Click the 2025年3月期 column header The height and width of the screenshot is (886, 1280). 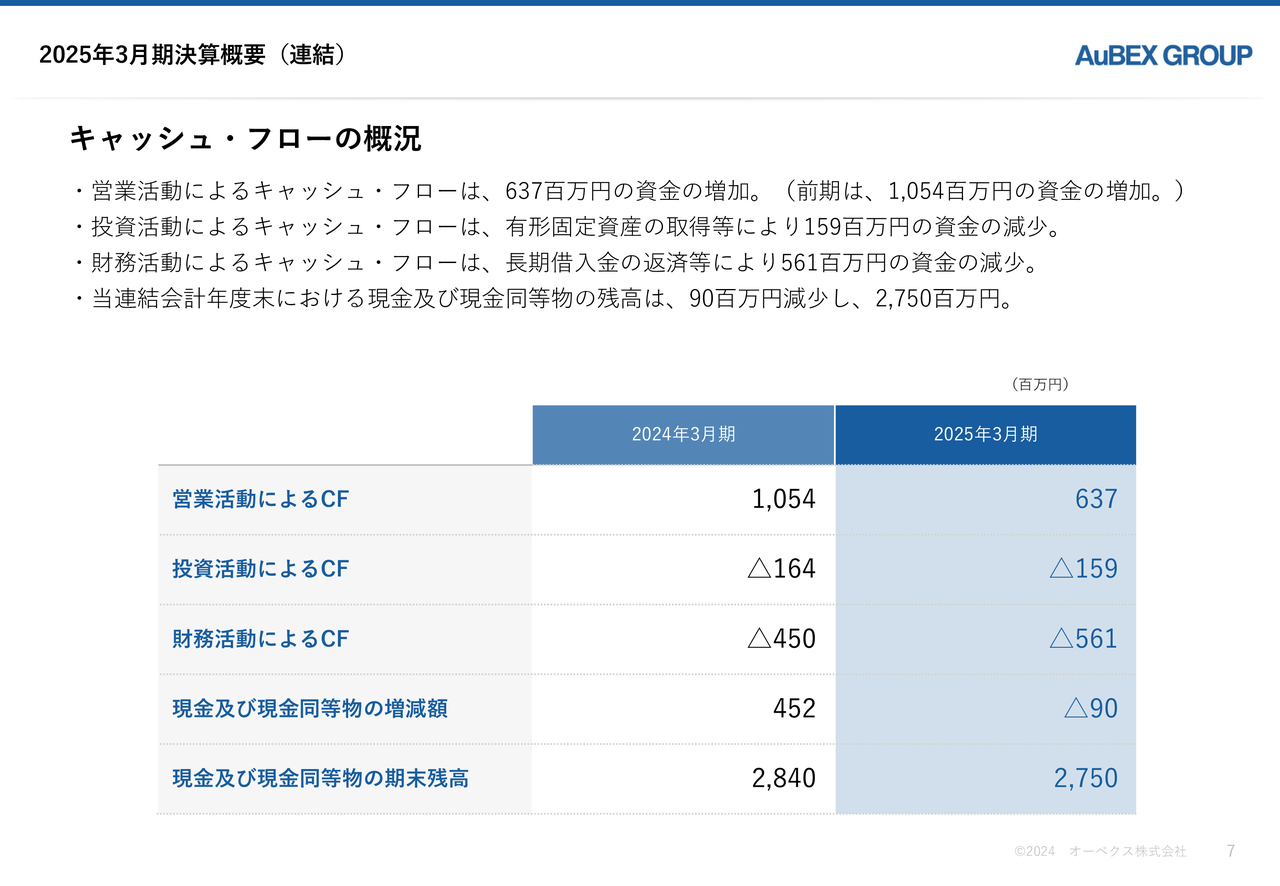[986, 435]
